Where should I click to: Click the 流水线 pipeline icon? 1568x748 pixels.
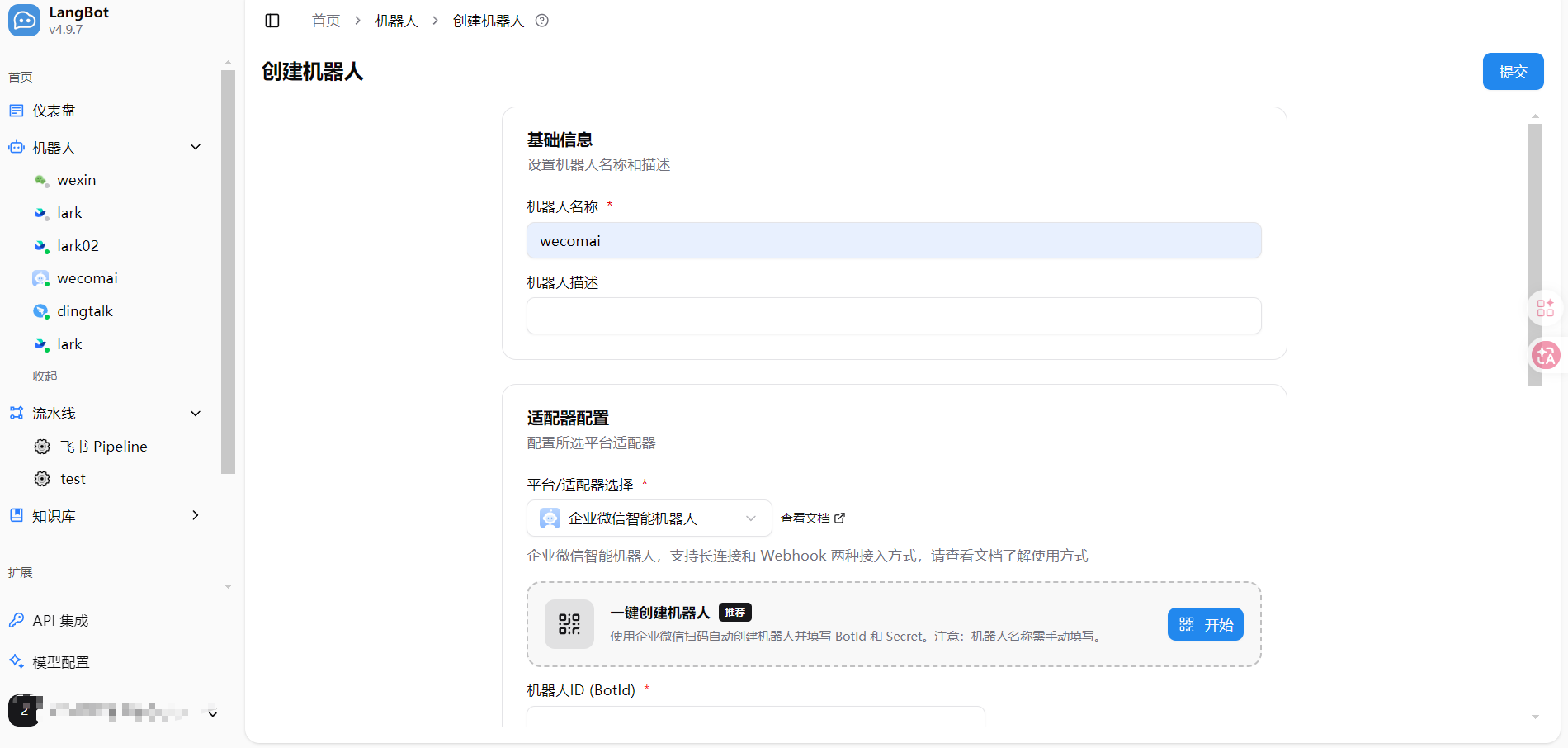pos(17,413)
